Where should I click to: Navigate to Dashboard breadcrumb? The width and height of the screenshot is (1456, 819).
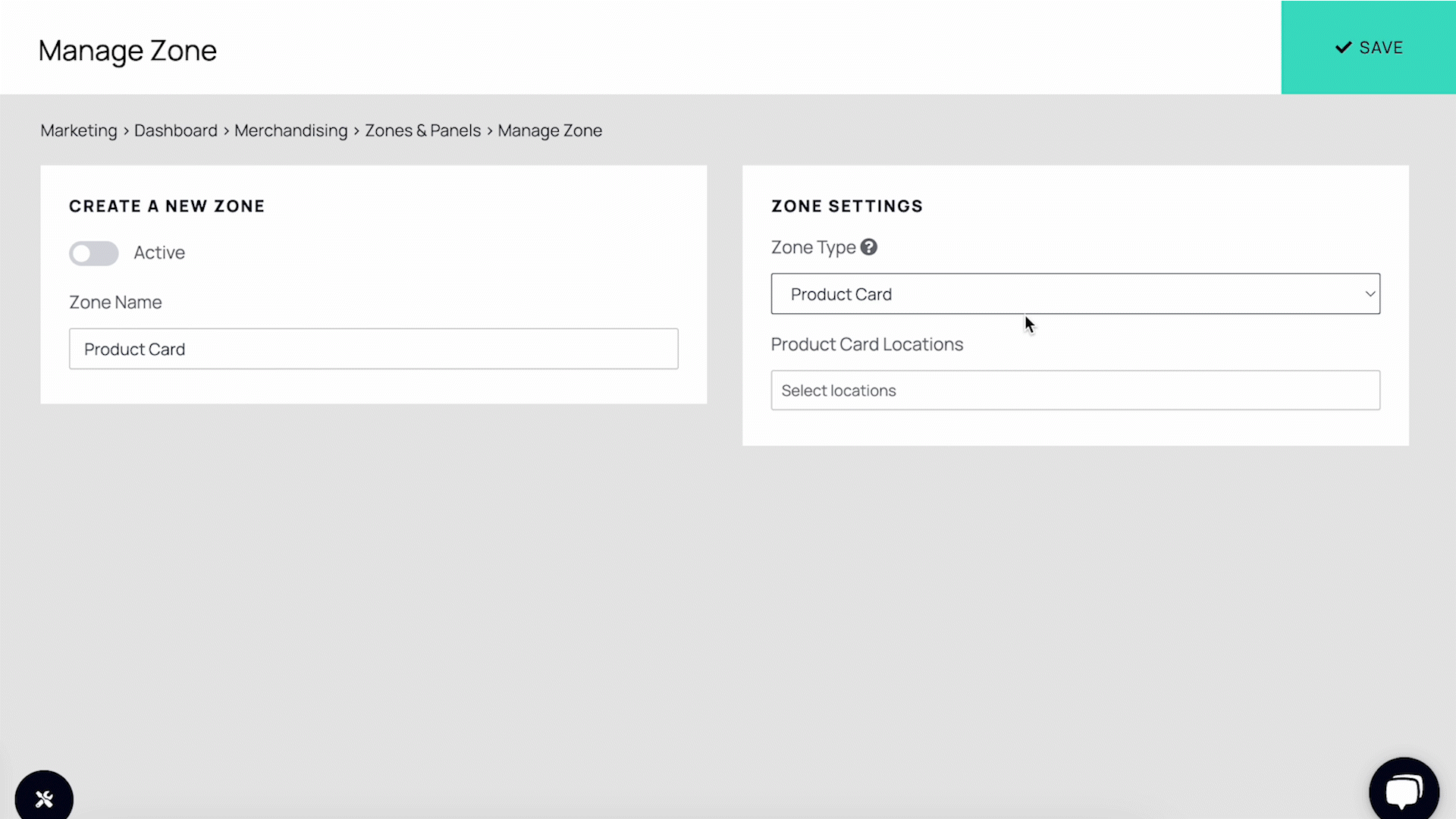176,130
